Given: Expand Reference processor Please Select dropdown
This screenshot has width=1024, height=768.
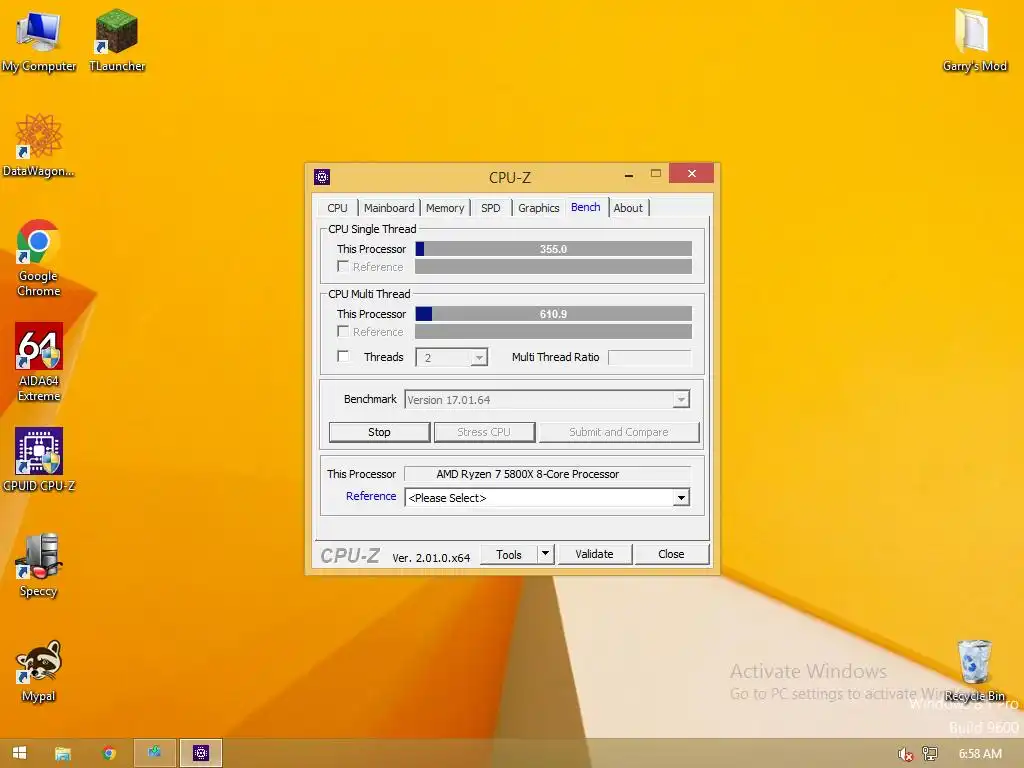Looking at the screenshot, I should click(x=680, y=498).
